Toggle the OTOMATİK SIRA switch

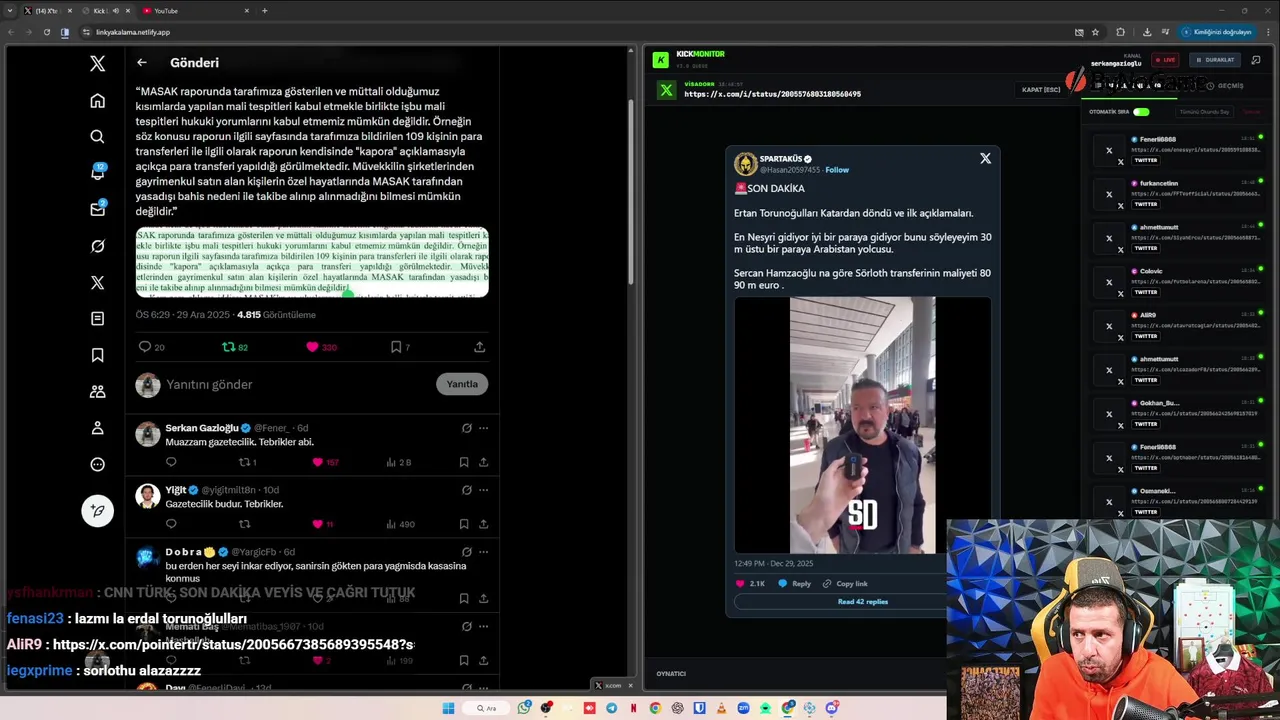1141,112
